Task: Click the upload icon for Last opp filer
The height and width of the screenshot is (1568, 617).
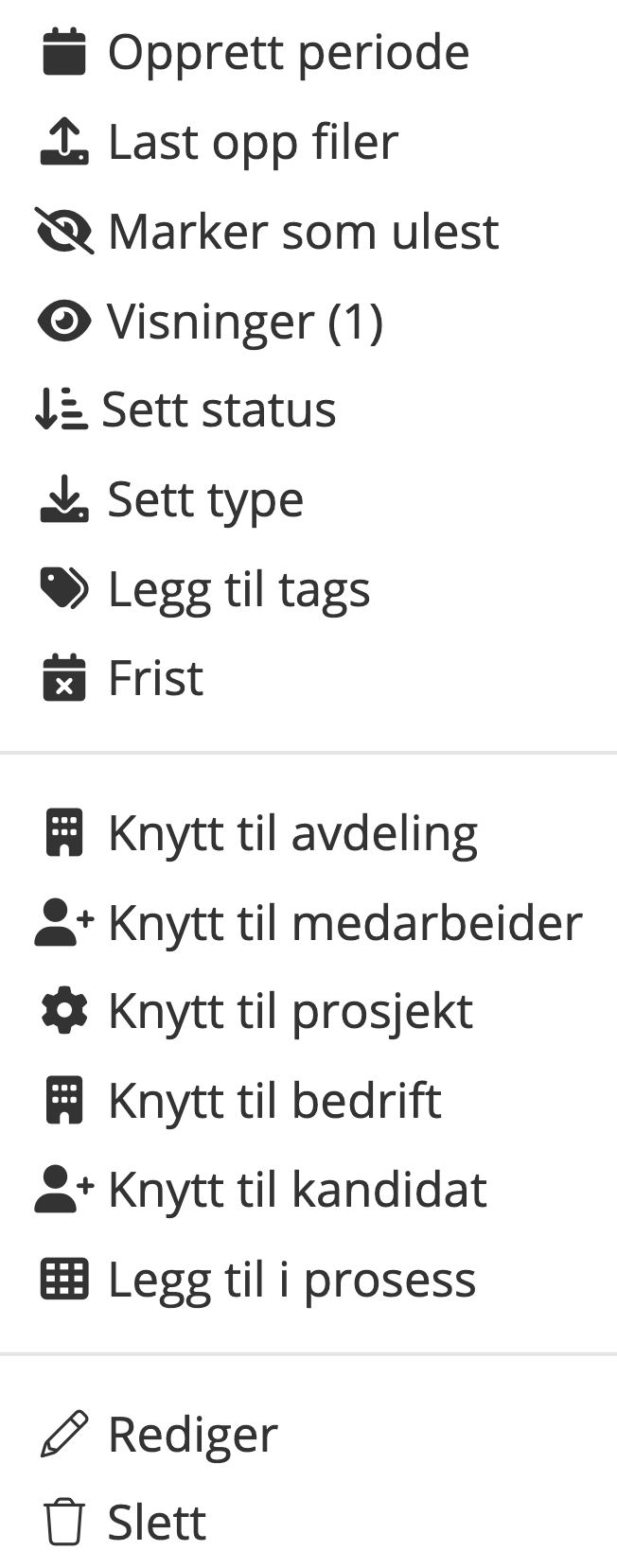Action: pyautogui.click(x=64, y=142)
